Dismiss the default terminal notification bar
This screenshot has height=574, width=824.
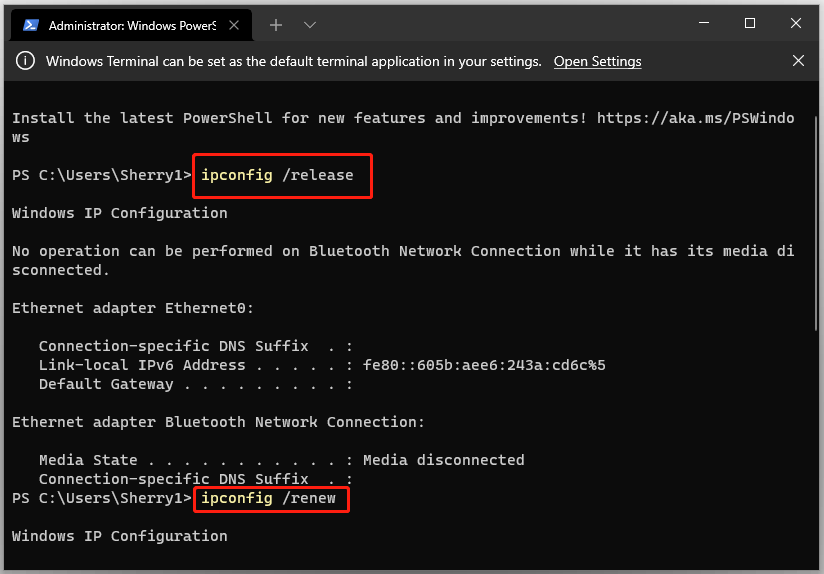point(798,61)
